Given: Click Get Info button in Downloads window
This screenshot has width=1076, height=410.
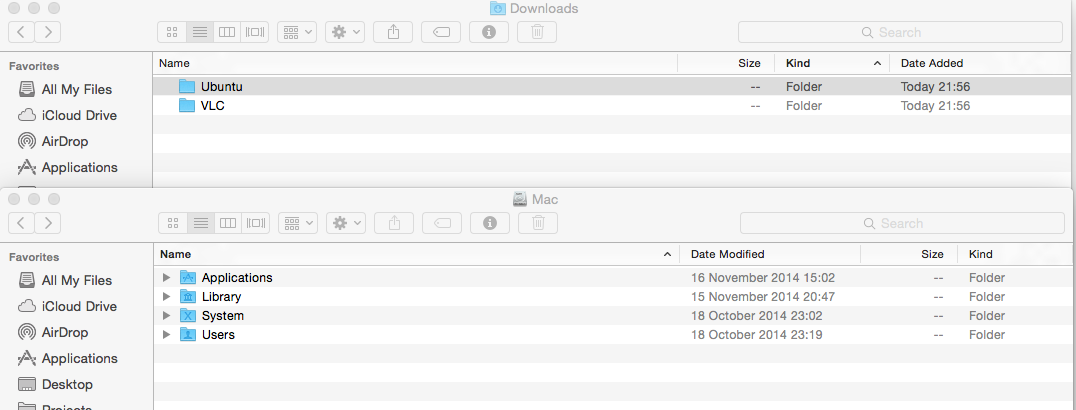Looking at the screenshot, I should click(x=489, y=32).
